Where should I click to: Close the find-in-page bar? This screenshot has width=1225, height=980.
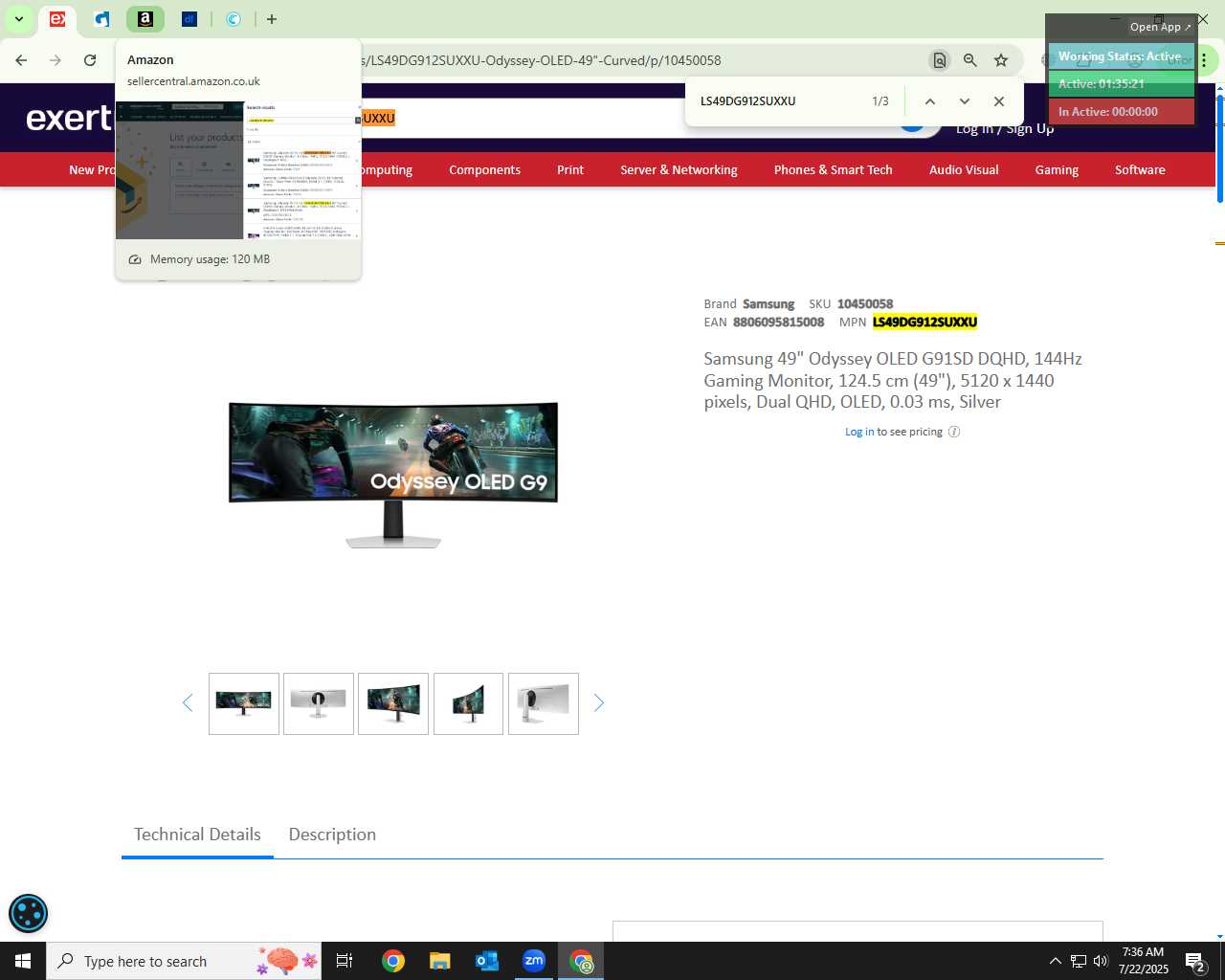[999, 101]
